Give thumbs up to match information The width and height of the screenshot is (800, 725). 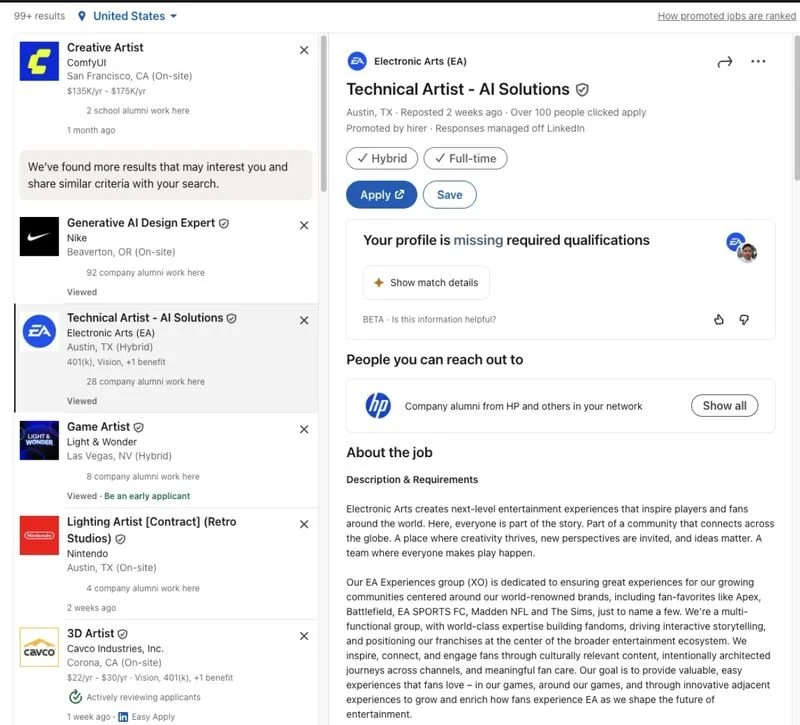719,319
